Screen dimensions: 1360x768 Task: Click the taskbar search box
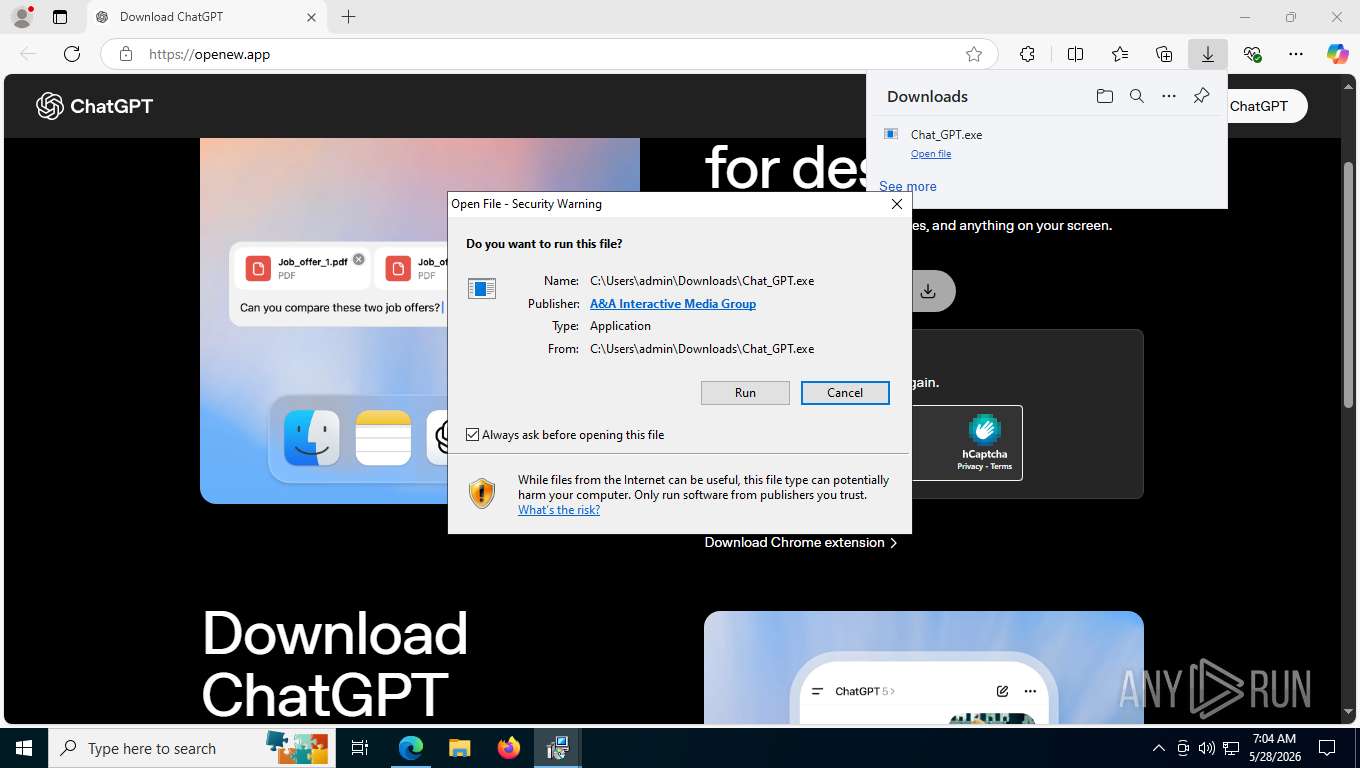tap(191, 748)
